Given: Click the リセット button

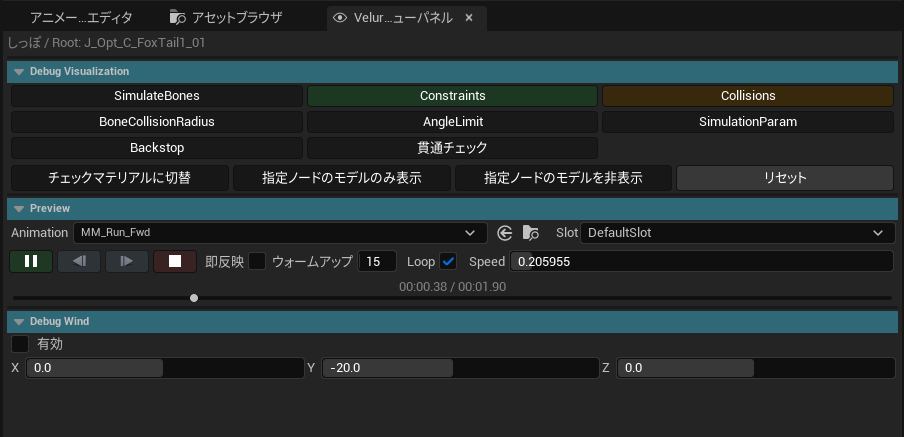Looking at the screenshot, I should 785,178.
